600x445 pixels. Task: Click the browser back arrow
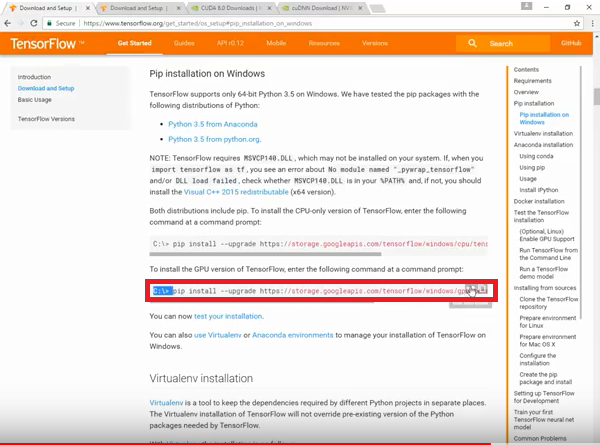pyautogui.click(x=7, y=23)
